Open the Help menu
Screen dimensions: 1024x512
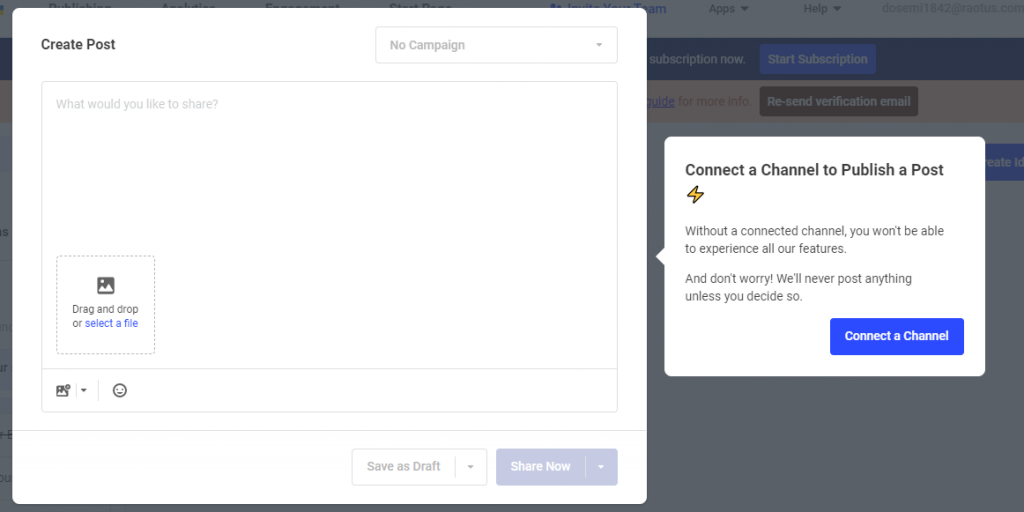[822, 8]
